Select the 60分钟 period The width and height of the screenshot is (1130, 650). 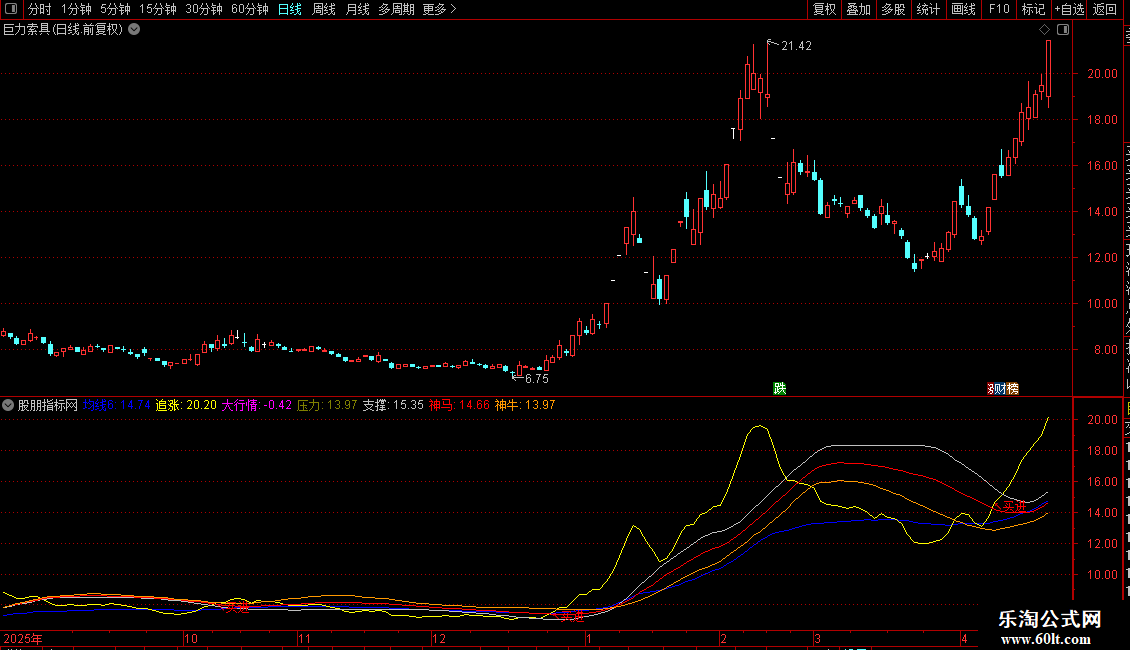[250, 9]
